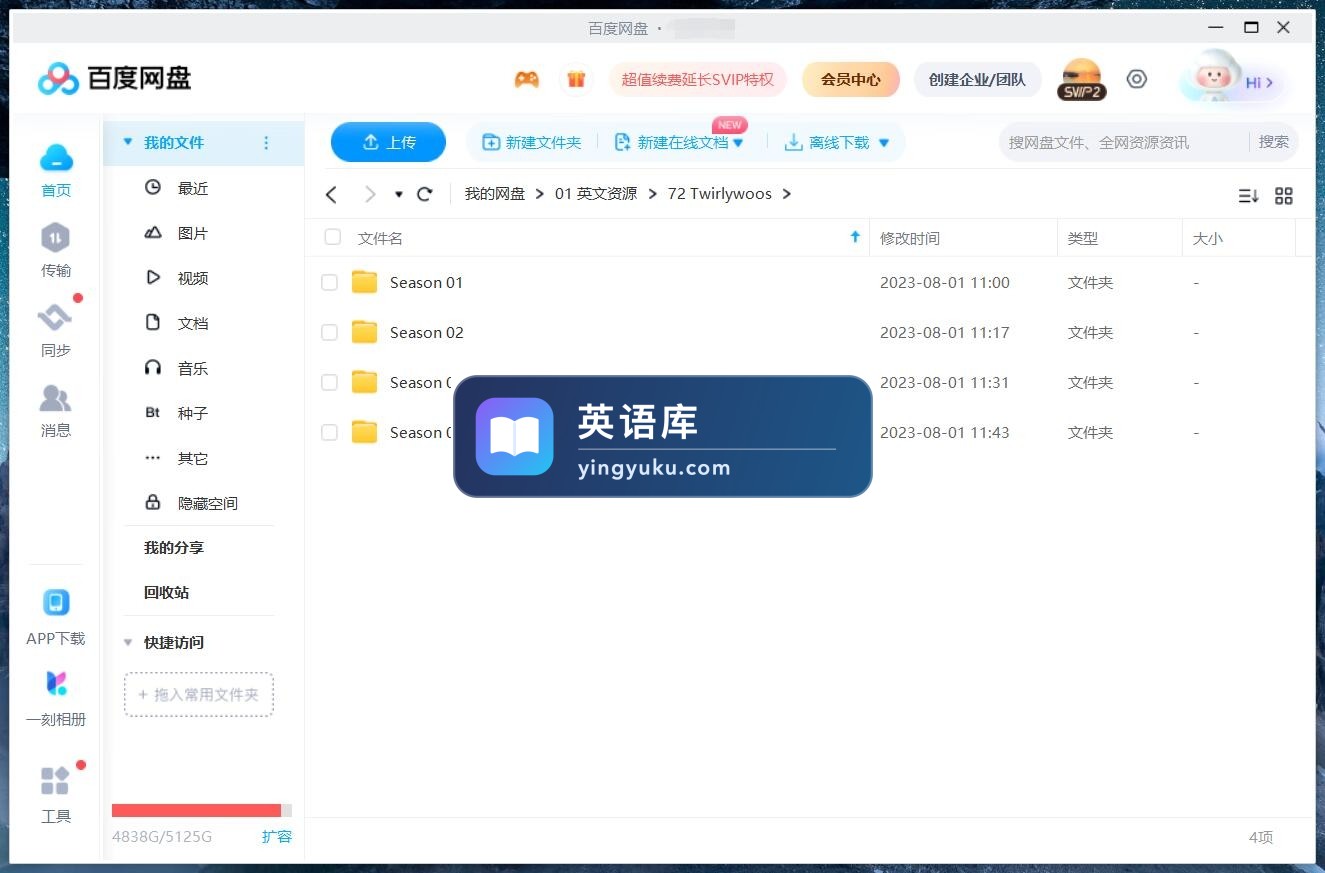The image size is (1325, 873).
Task: Switch to grid view icon
Action: (x=1284, y=196)
